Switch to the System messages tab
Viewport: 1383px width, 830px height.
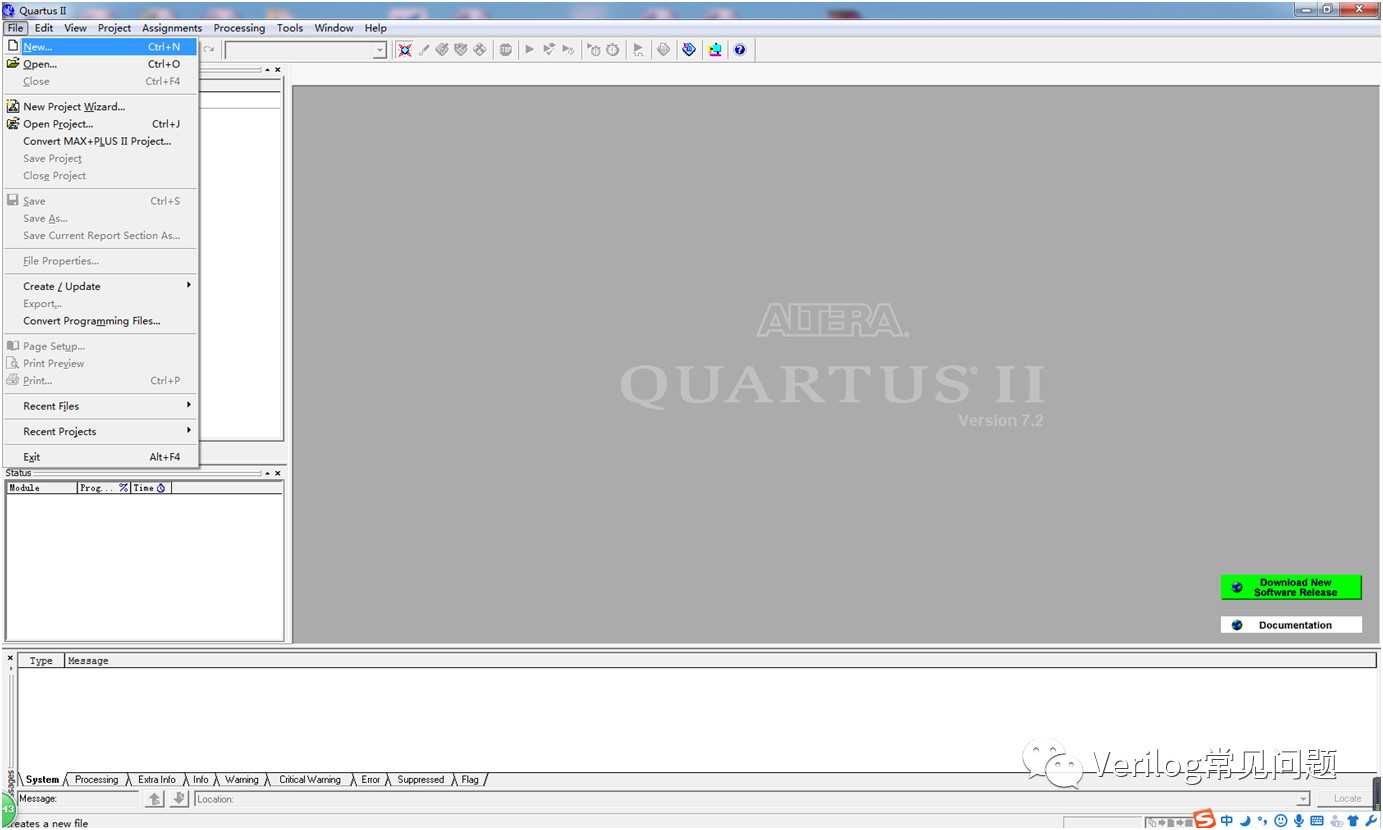click(43, 780)
